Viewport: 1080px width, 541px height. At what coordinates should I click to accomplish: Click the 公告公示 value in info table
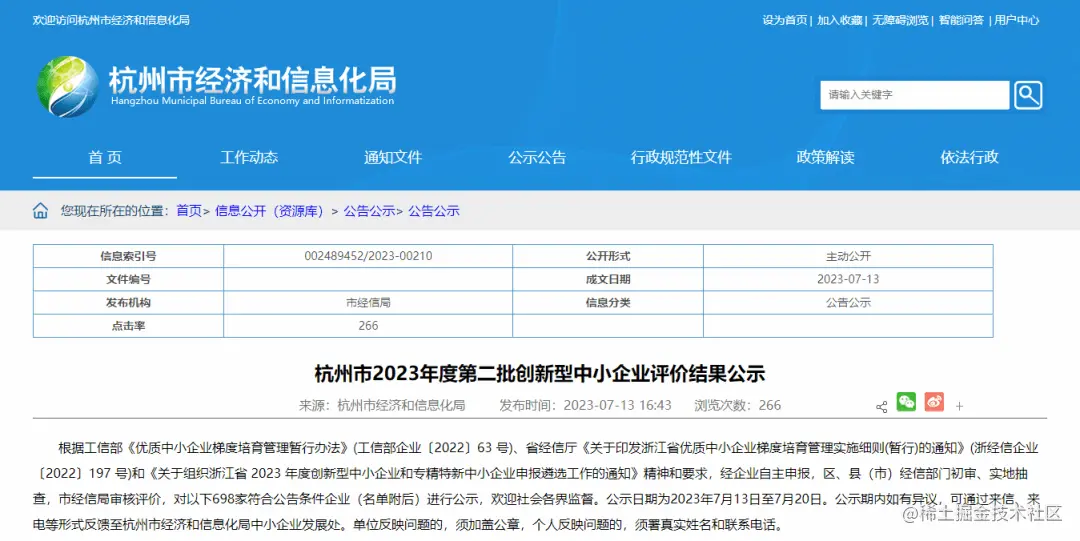[848, 303]
